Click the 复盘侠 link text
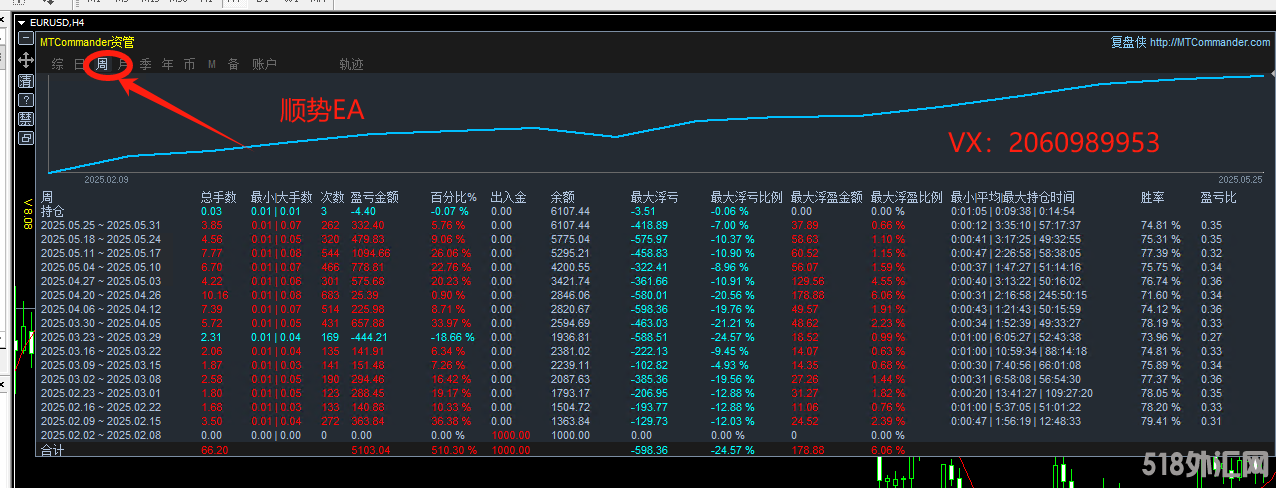The image size is (1276, 488). tap(1127, 42)
